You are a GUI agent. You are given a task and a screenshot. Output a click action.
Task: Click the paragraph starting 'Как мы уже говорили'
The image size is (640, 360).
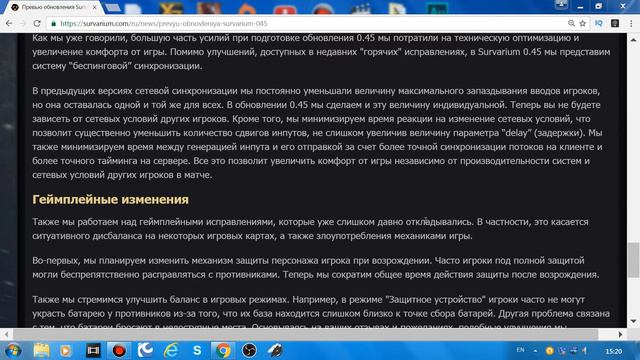click(x=321, y=52)
